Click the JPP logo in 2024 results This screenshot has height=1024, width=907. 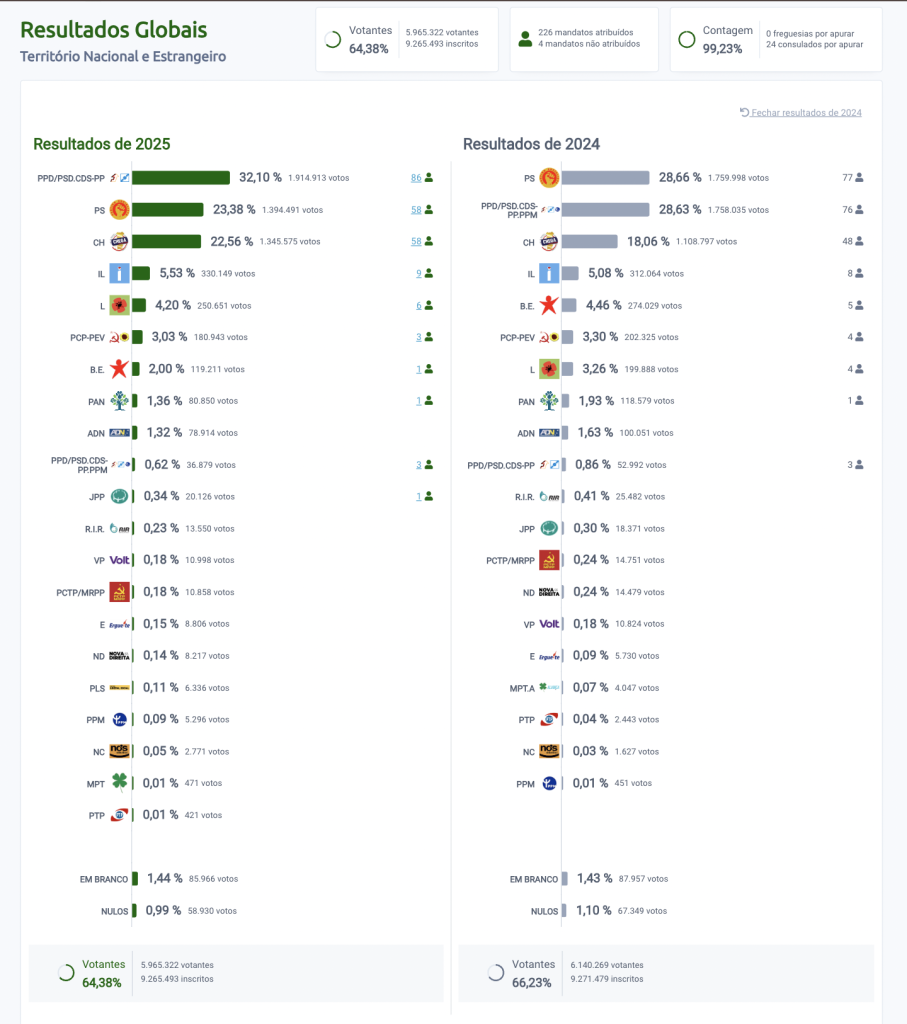coord(549,528)
